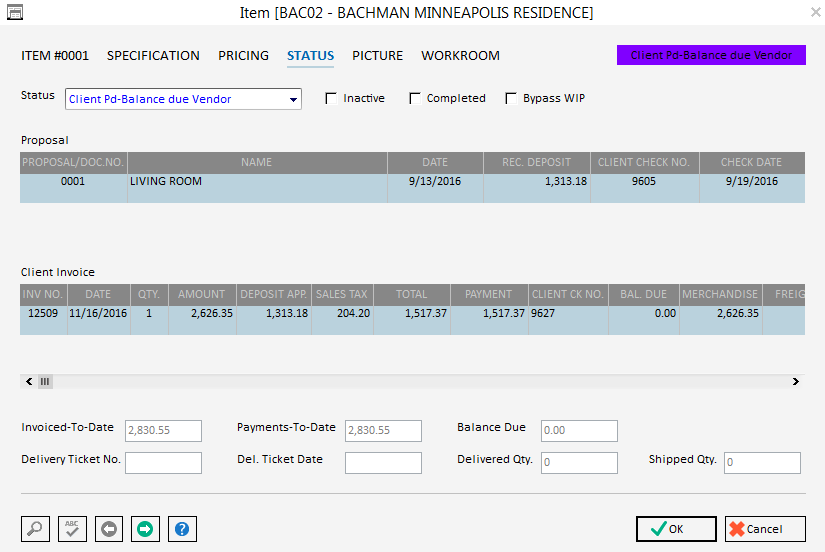
Task: Click the Cancel button
Action: click(766, 529)
